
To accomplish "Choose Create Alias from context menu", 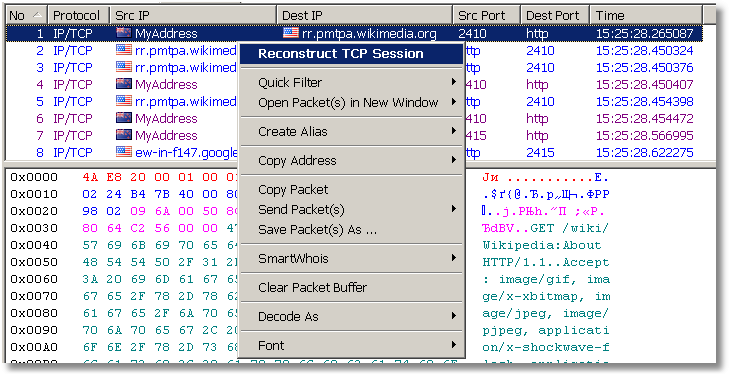I will coord(351,132).
